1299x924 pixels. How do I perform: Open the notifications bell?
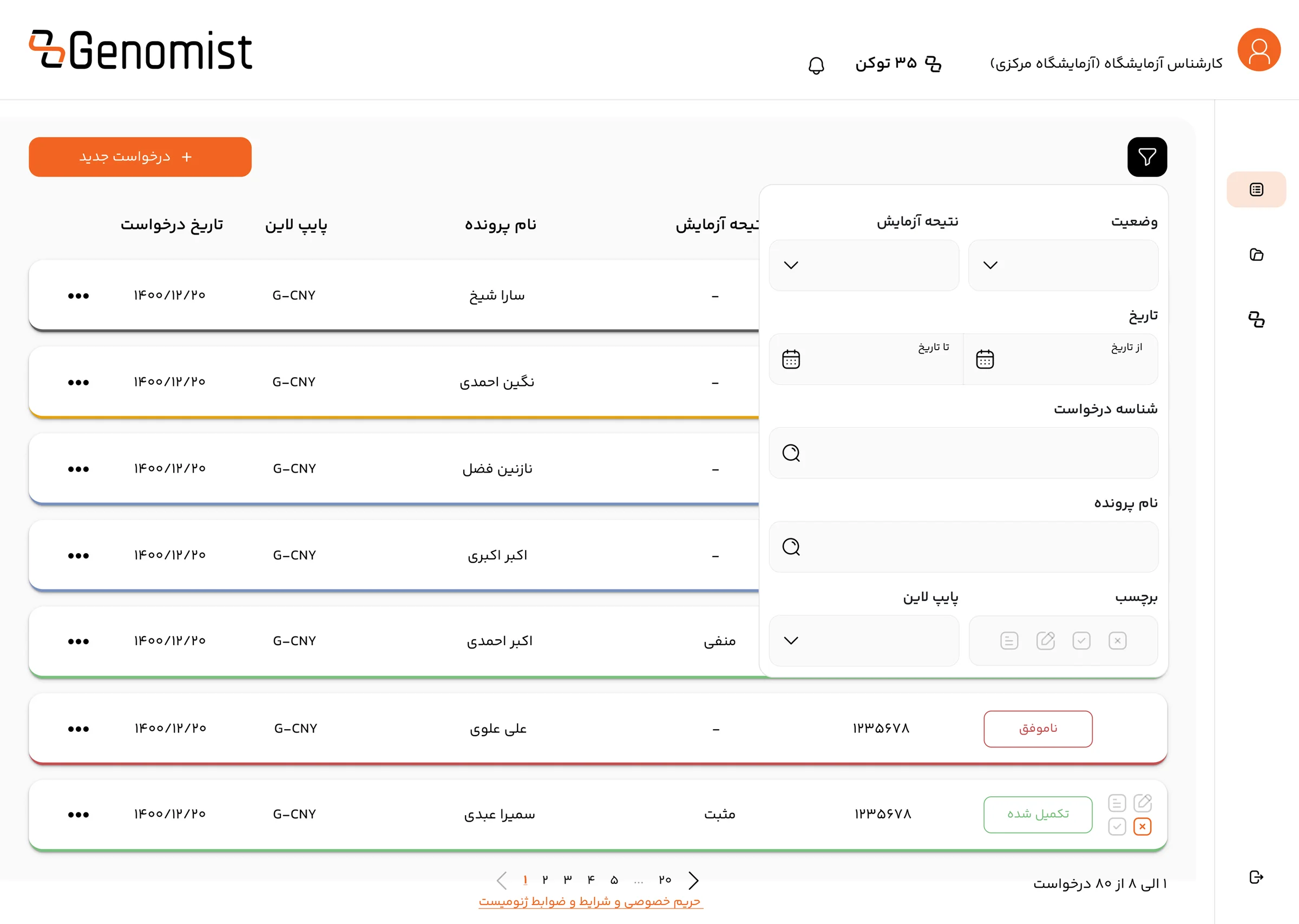pyautogui.click(x=816, y=65)
